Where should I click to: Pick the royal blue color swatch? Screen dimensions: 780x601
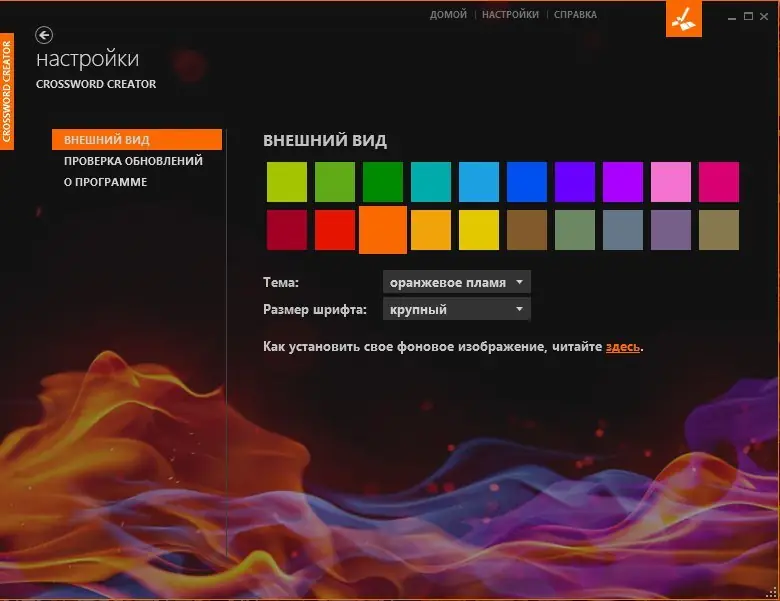[527, 182]
